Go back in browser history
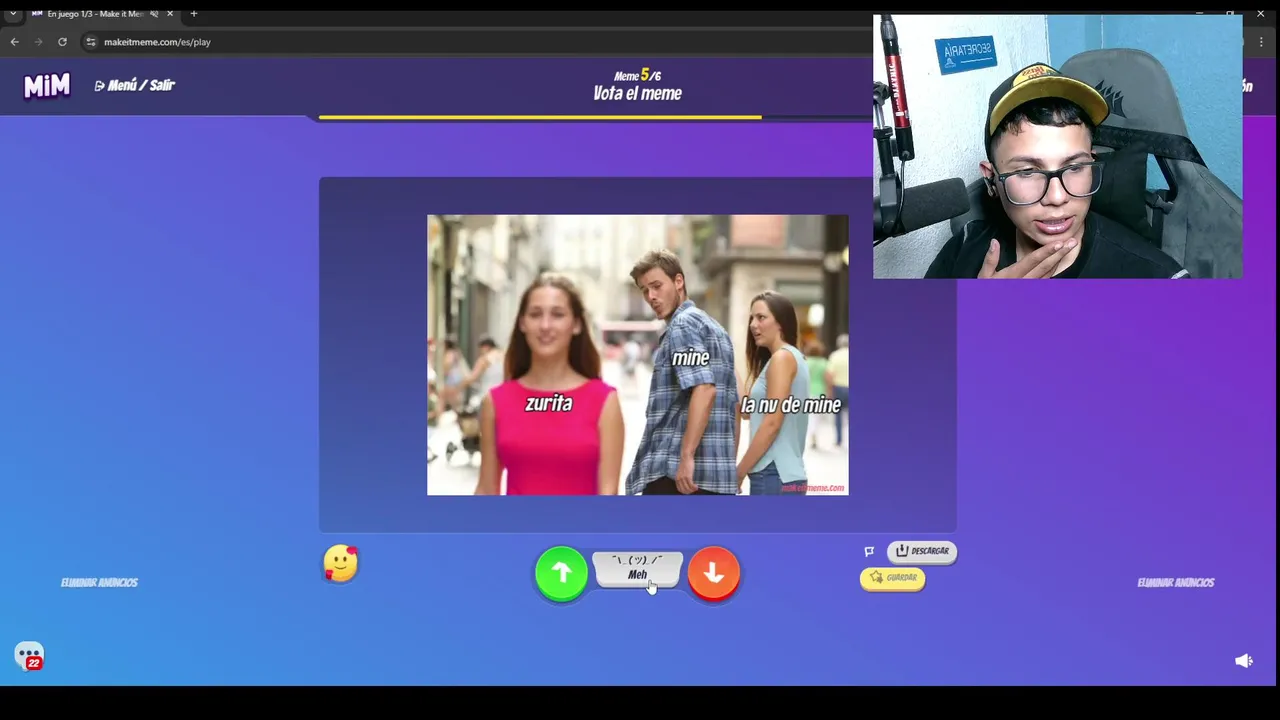Image resolution: width=1280 pixels, height=720 pixels. 14,42
